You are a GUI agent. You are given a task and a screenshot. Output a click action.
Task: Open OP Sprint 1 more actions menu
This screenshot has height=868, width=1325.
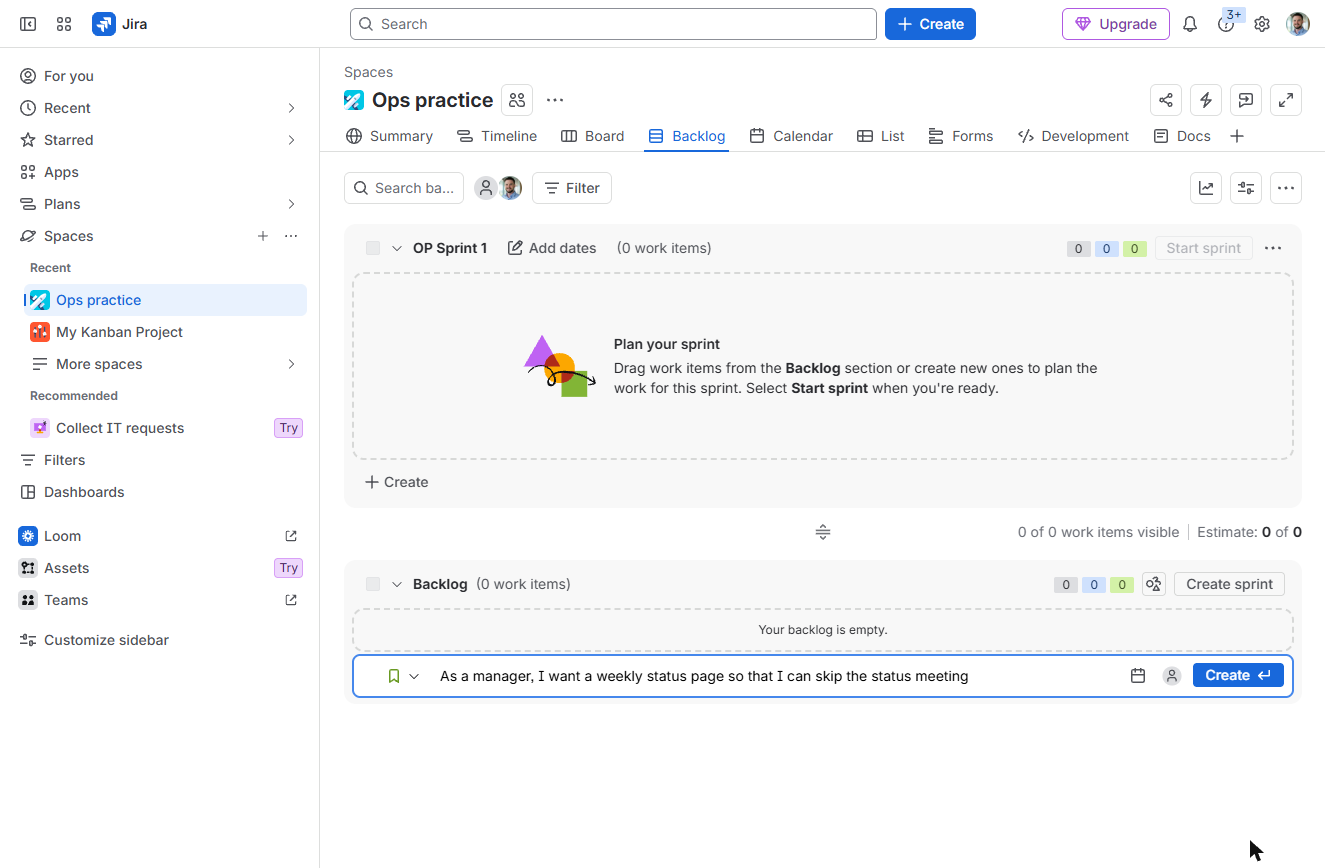pyautogui.click(x=1273, y=248)
